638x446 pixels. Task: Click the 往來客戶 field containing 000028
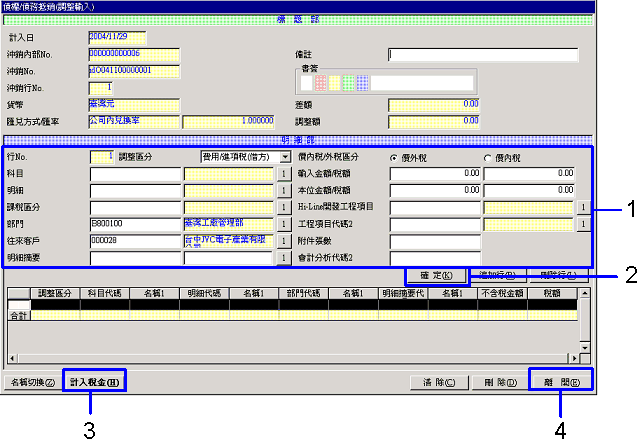point(135,241)
